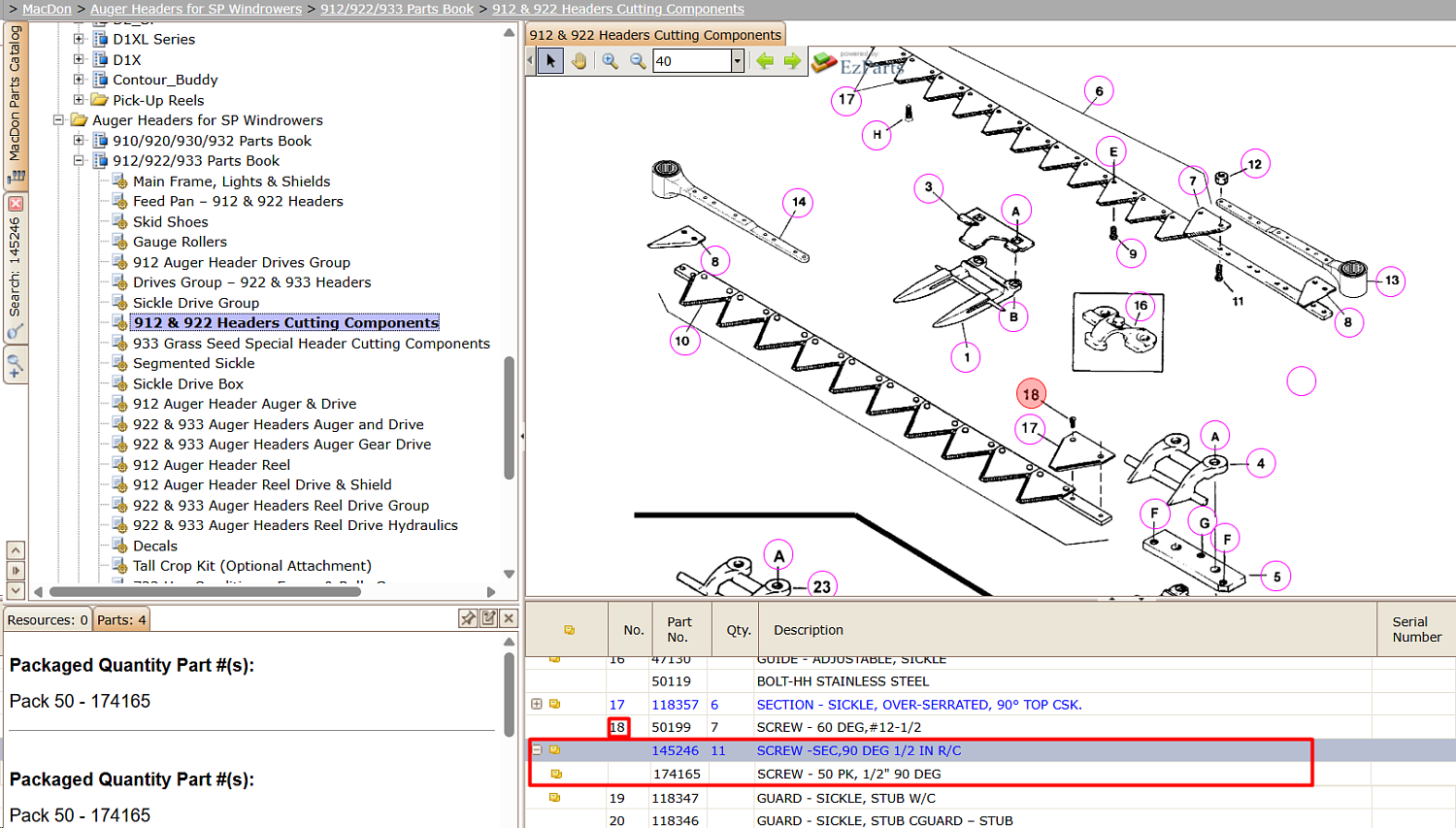Collapse Auger Headers for SP Windrowers folder
The height and width of the screenshot is (828, 1456).
[x=59, y=120]
